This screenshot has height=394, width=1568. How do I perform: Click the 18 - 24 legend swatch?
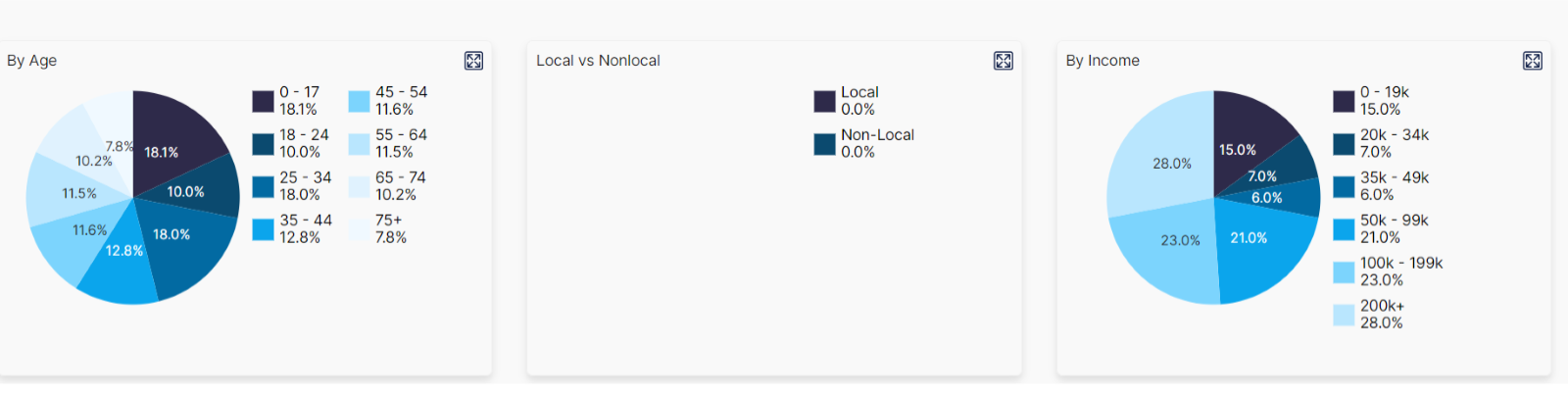coord(263,144)
